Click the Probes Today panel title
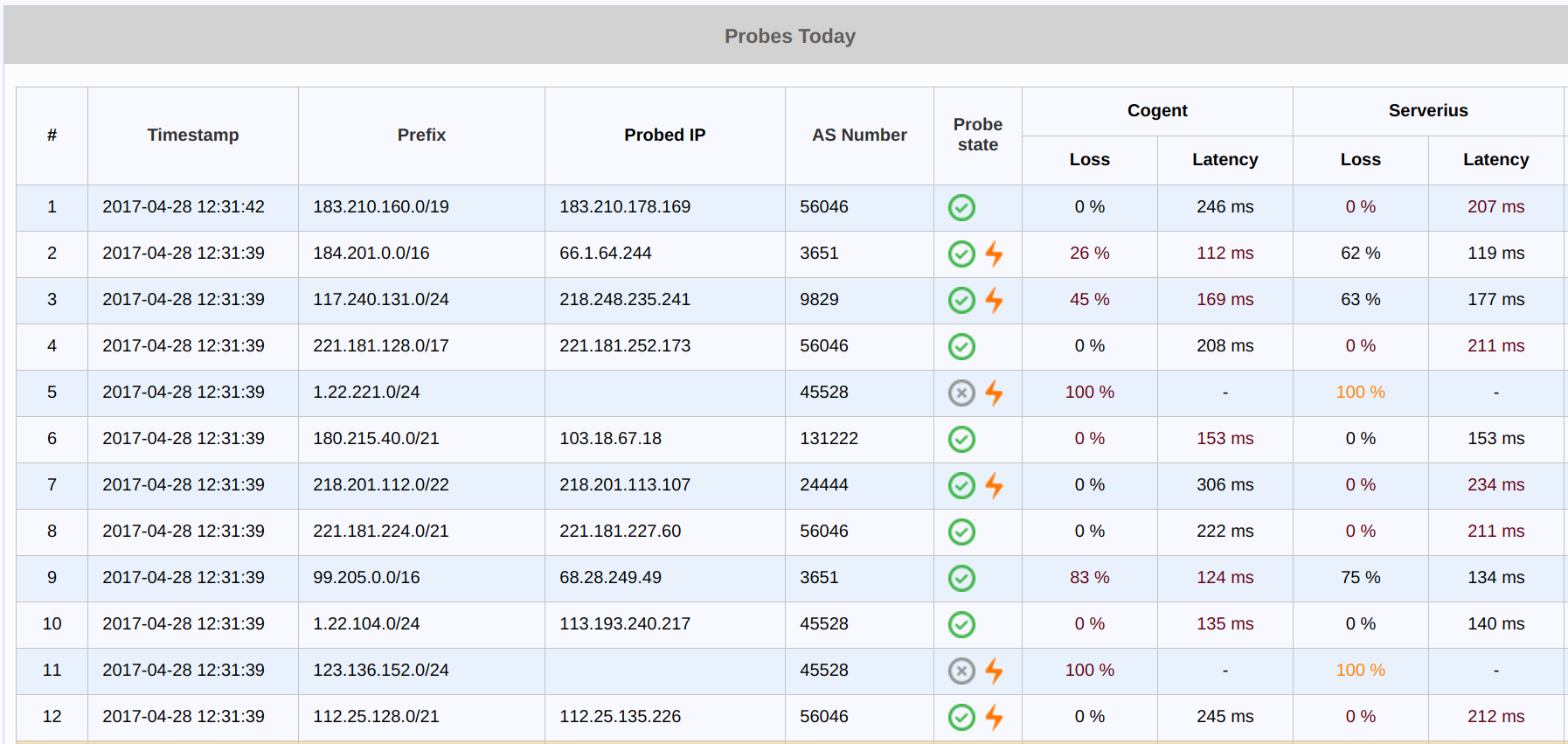The height and width of the screenshot is (744, 1568). [x=789, y=36]
